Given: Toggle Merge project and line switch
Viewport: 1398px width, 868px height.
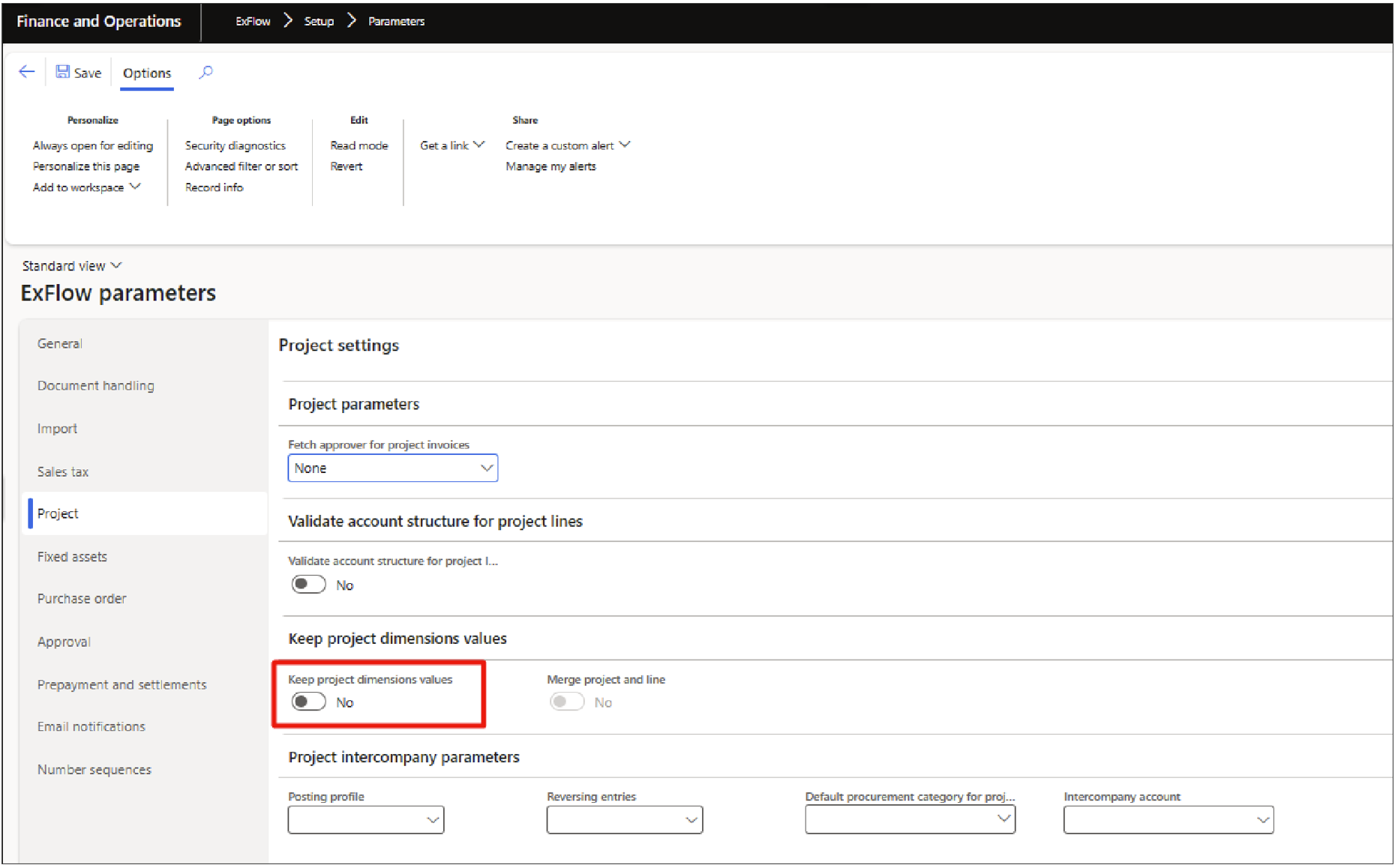Looking at the screenshot, I should click(567, 702).
